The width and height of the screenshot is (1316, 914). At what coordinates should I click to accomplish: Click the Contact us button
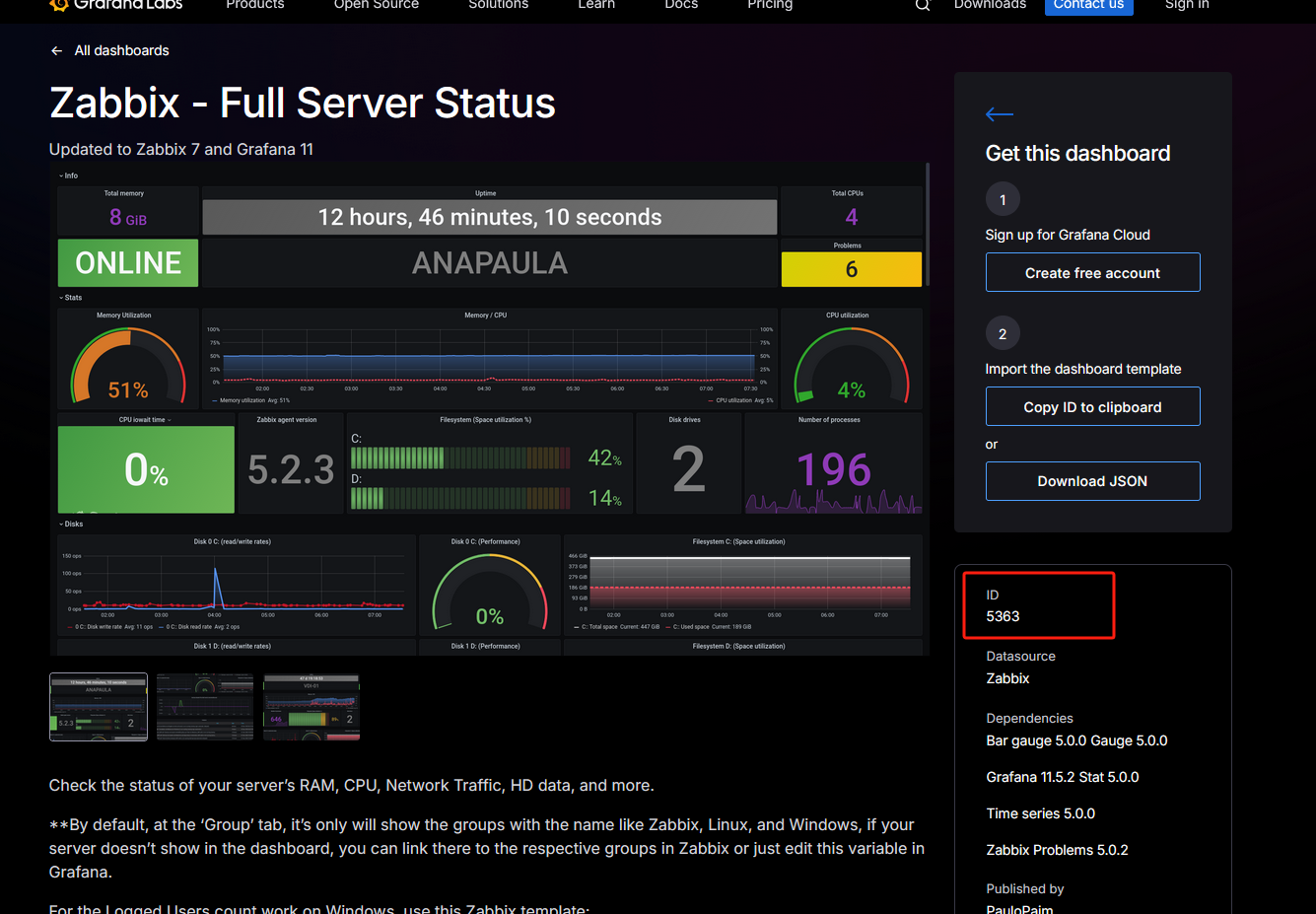point(1089,6)
